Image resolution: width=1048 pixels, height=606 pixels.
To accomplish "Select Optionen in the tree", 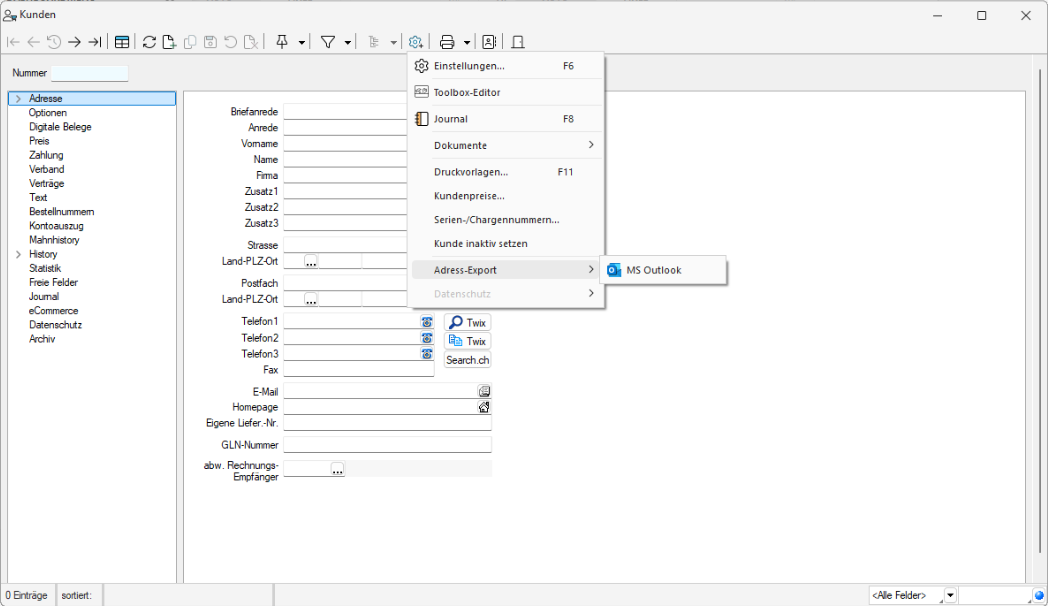I will point(47,112).
